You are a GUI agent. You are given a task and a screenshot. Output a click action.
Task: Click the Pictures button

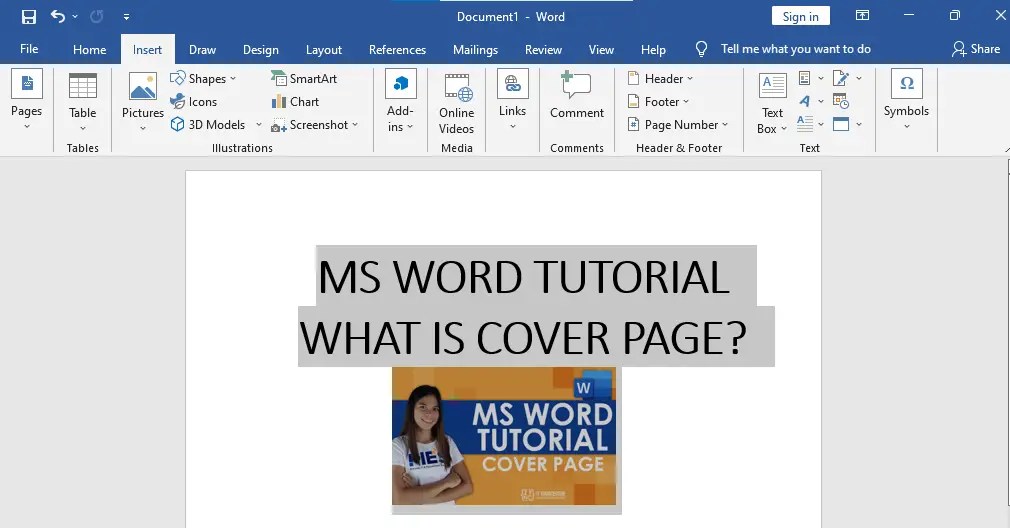(x=143, y=101)
